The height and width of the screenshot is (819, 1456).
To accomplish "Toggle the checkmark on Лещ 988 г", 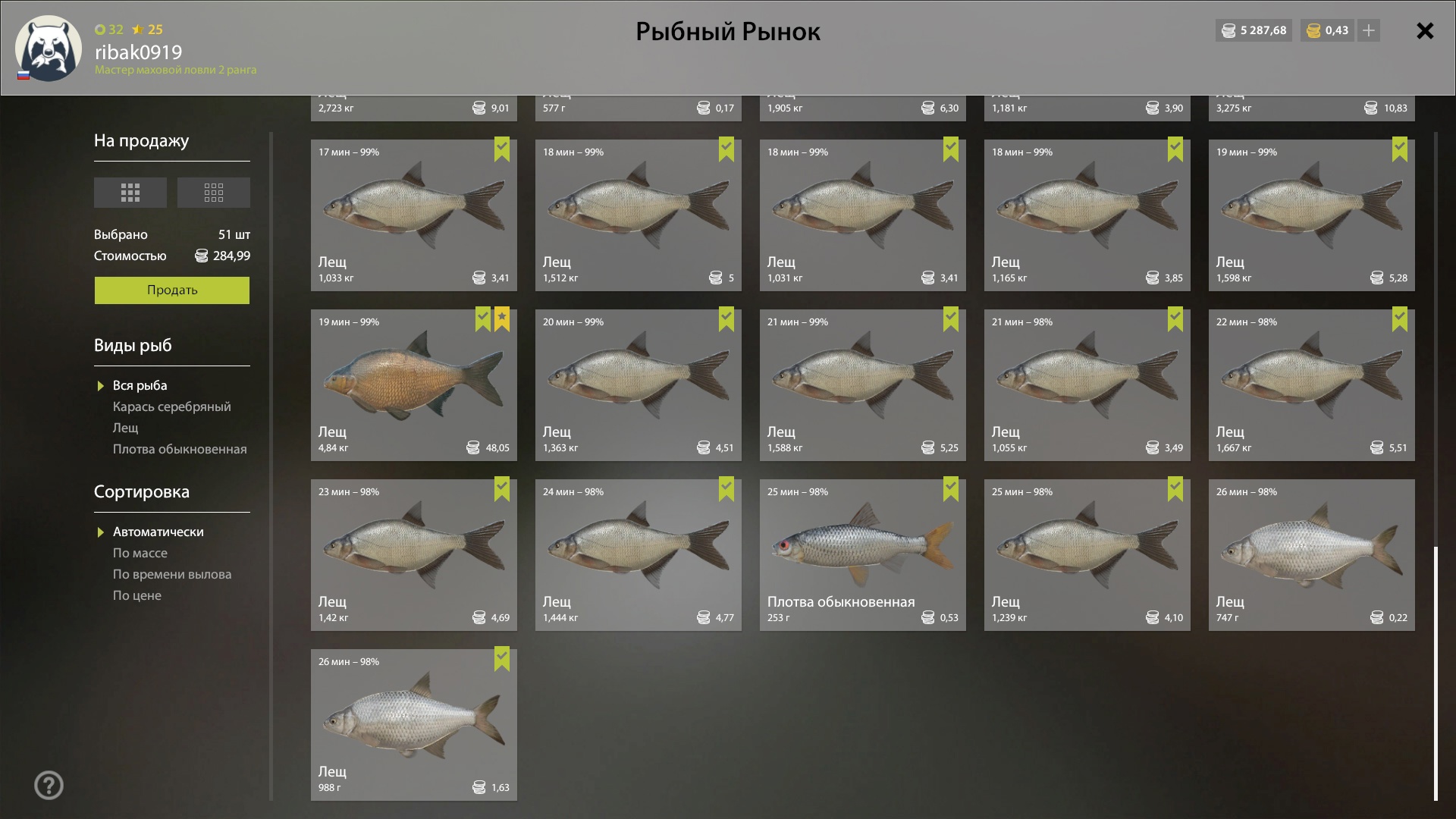I will click(502, 659).
